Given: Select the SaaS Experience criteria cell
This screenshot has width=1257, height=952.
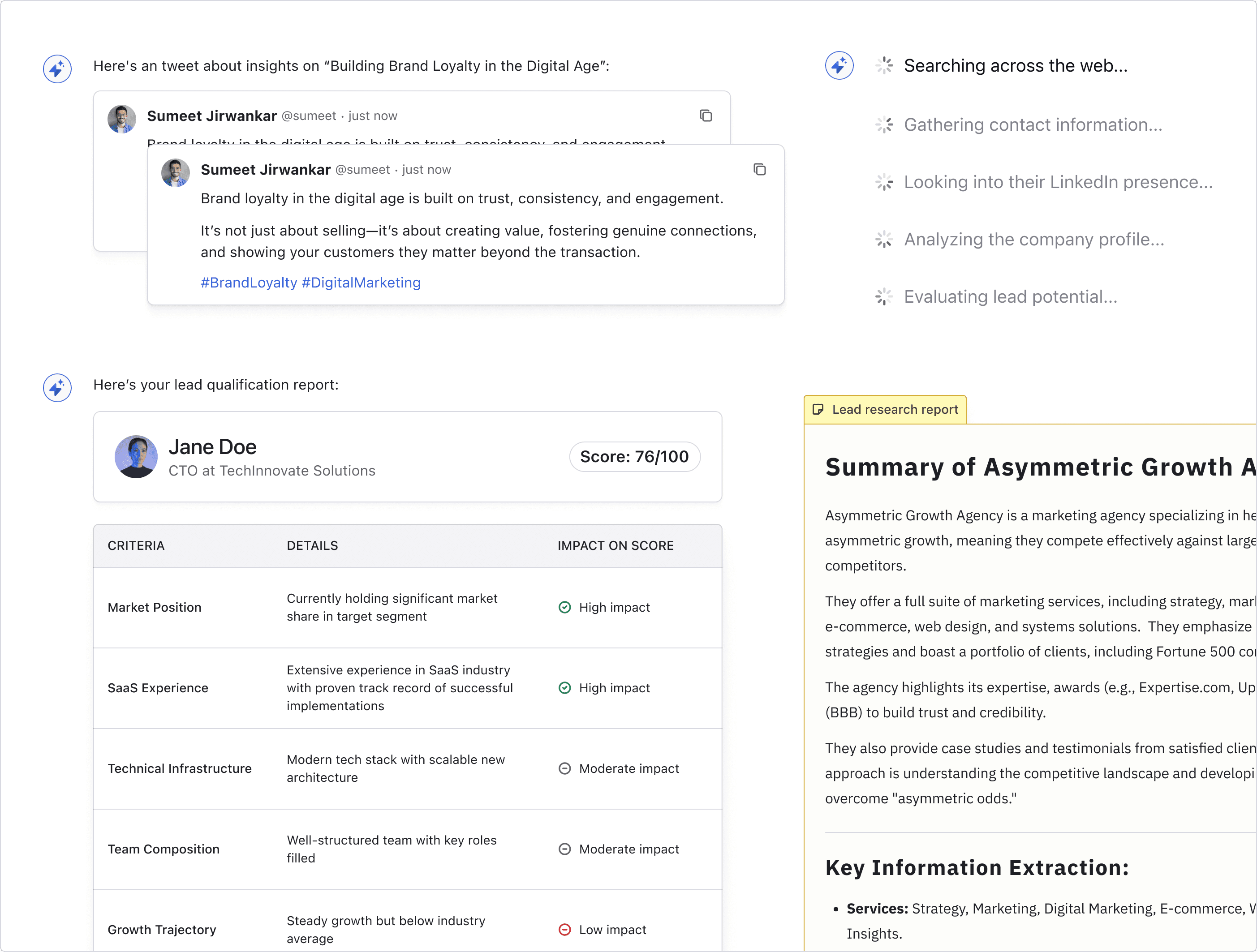Looking at the screenshot, I should point(158,688).
